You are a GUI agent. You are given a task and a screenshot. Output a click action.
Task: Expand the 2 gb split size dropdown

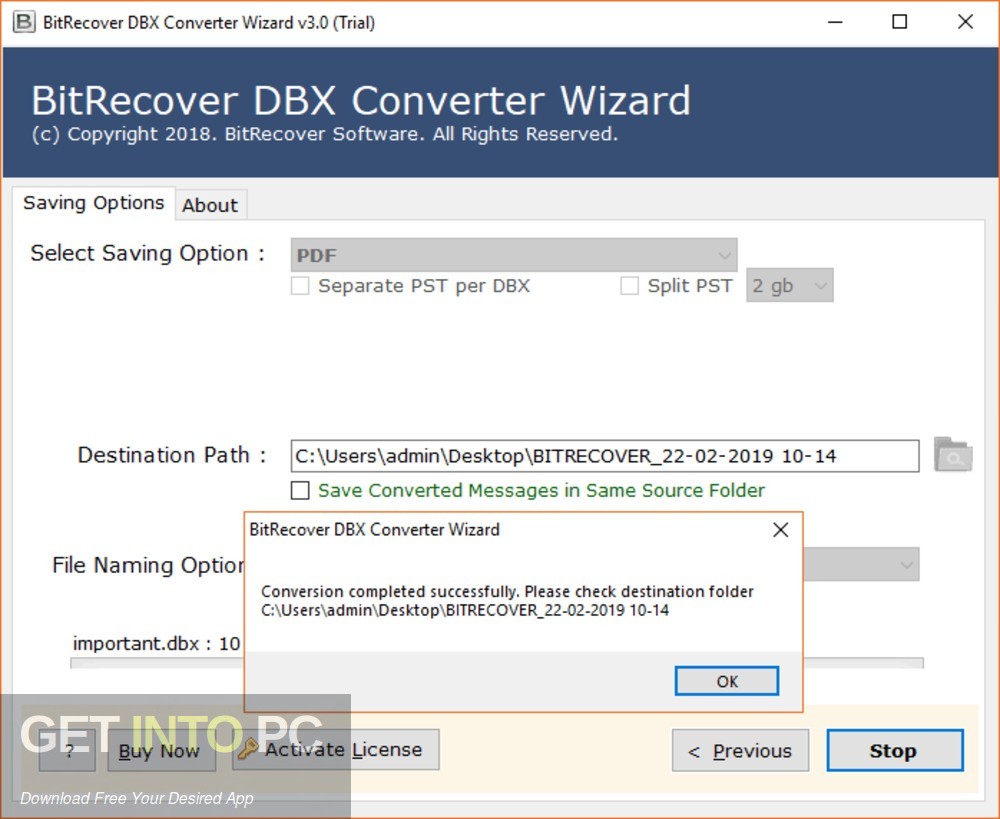pos(790,285)
